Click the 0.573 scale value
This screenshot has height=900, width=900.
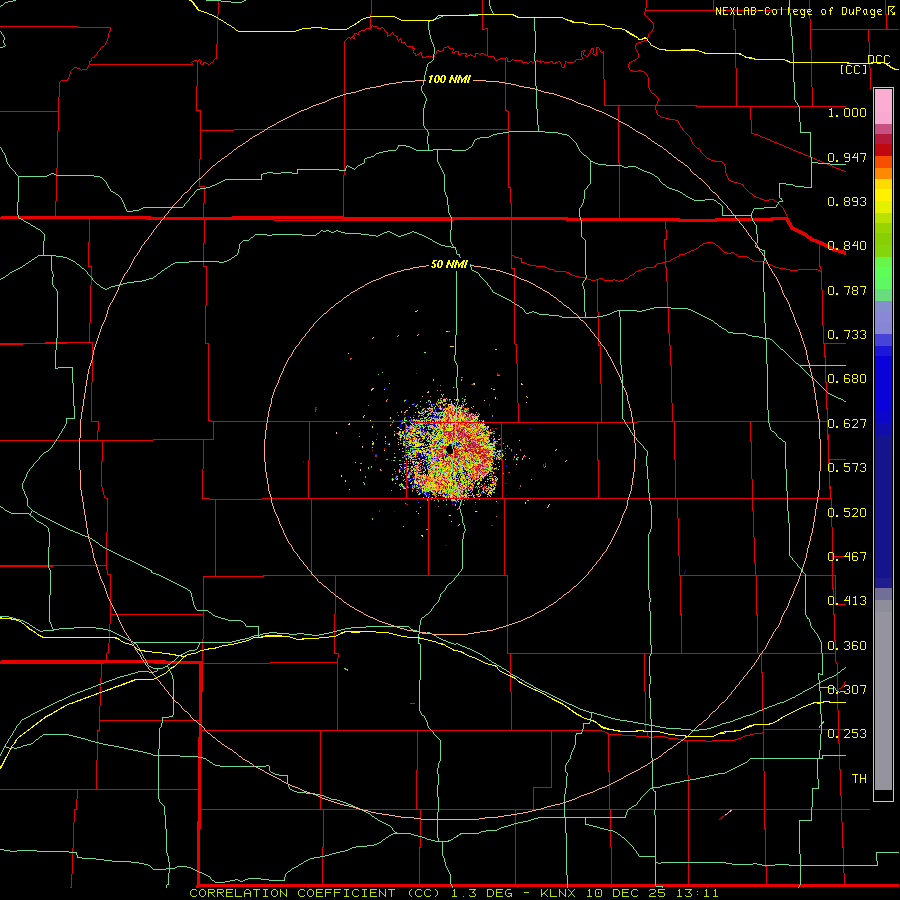[847, 468]
